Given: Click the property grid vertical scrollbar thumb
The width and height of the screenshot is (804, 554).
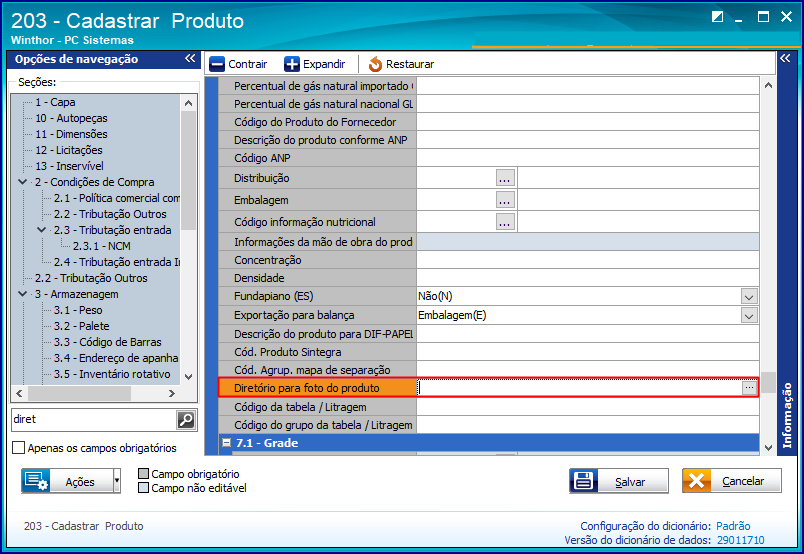Looking at the screenshot, I should click(x=768, y=382).
